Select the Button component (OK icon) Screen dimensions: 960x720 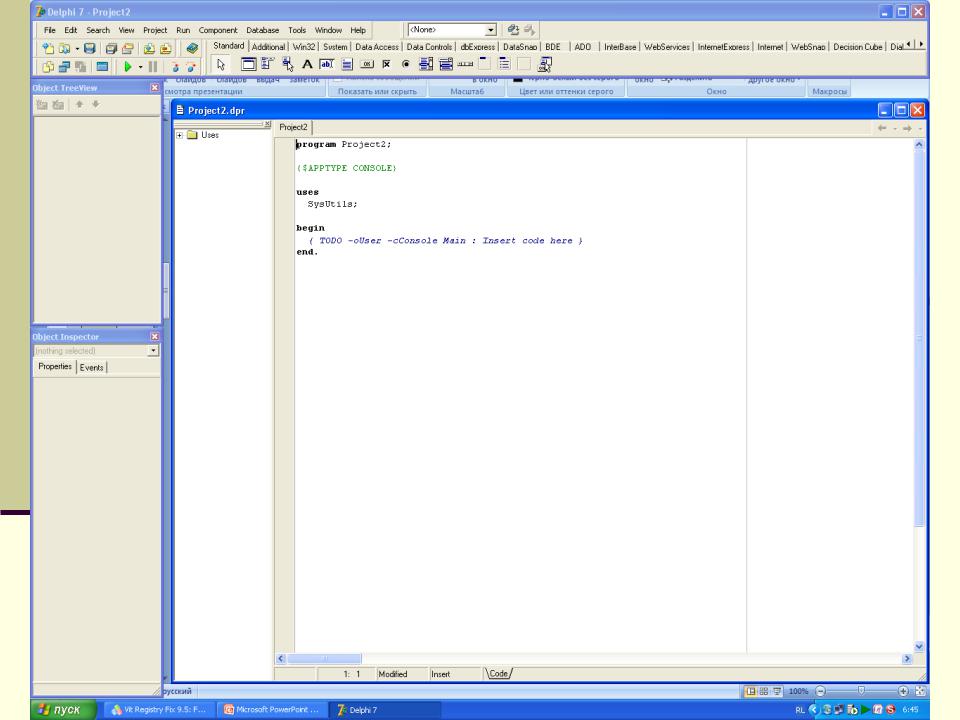click(367, 64)
